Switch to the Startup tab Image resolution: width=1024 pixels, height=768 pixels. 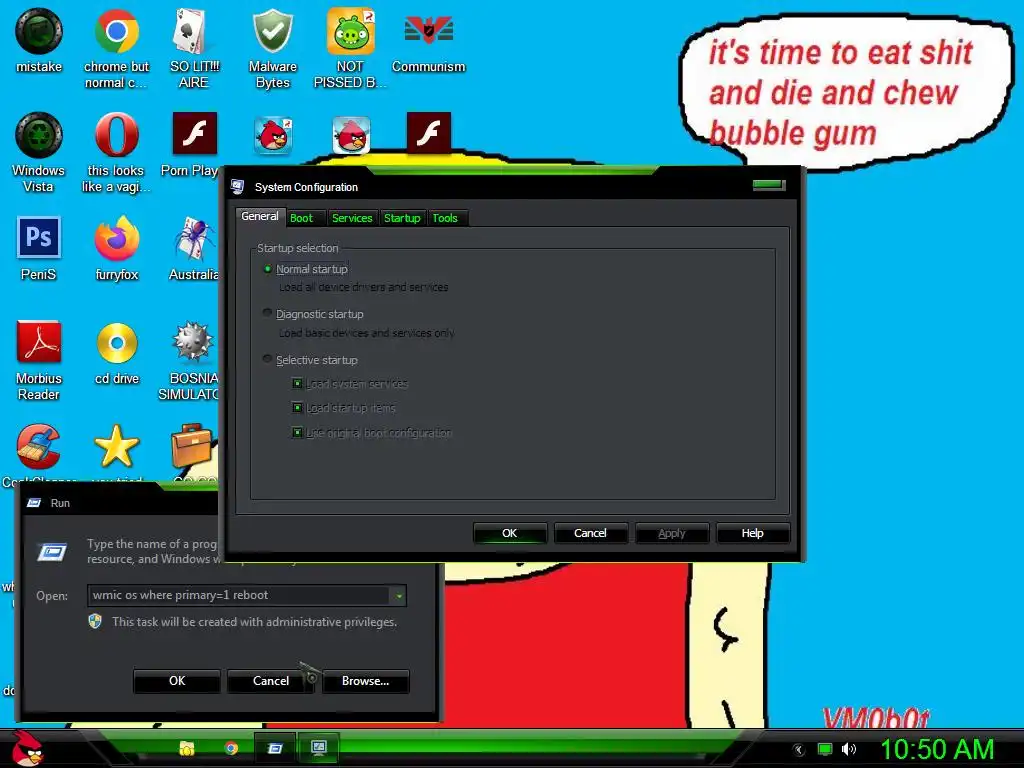point(402,218)
